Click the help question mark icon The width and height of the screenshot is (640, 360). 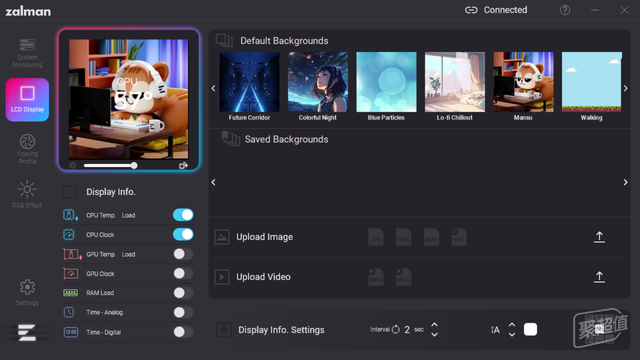click(565, 10)
